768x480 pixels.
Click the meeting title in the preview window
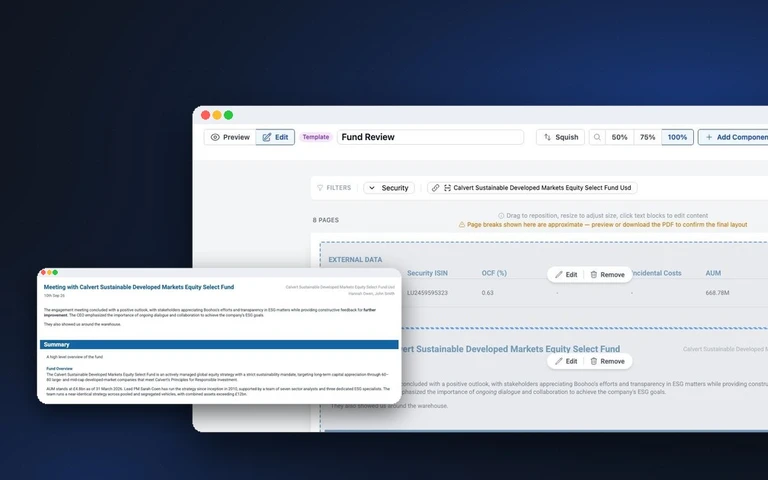(139, 287)
